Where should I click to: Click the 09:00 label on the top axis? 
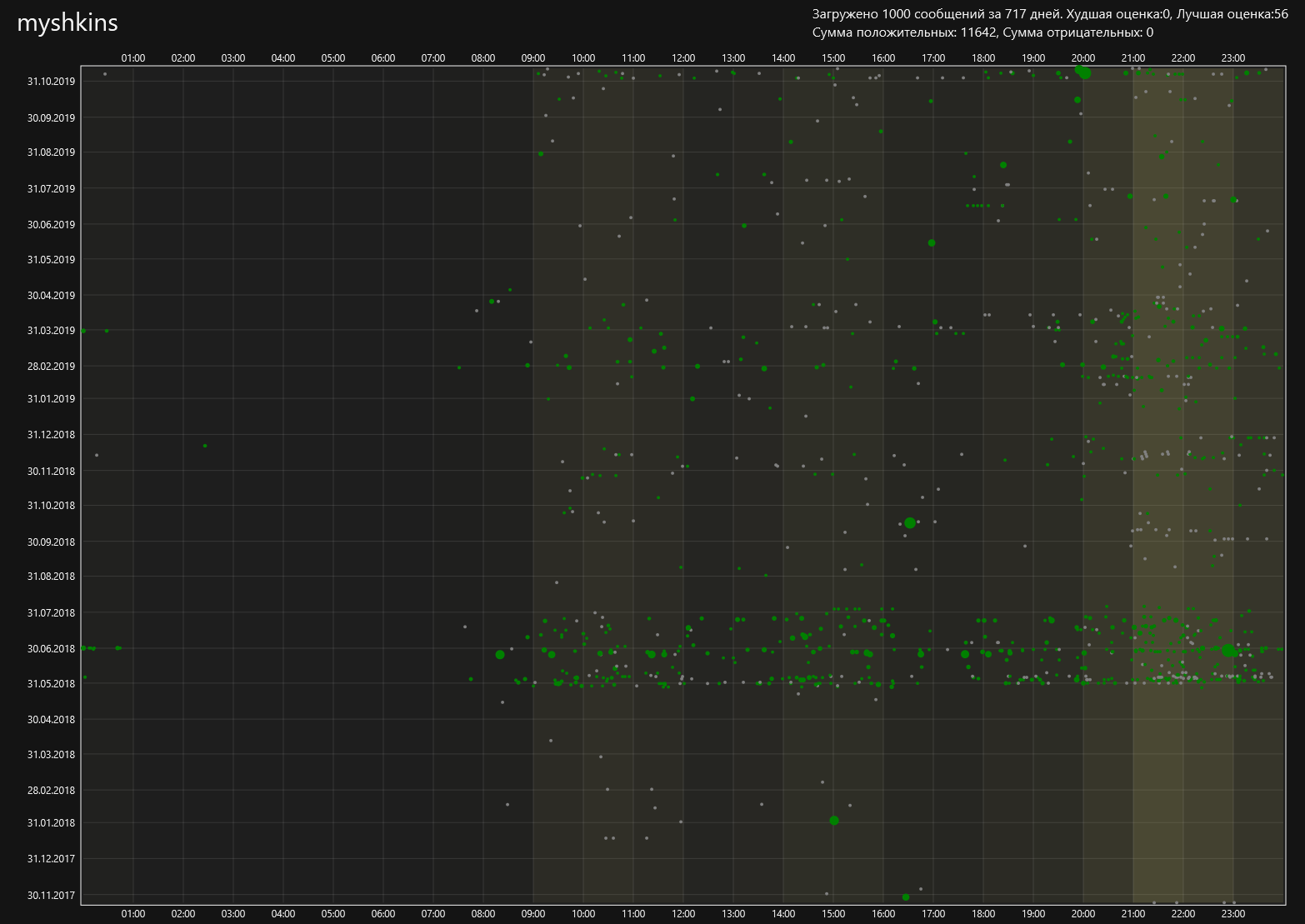coord(533,57)
